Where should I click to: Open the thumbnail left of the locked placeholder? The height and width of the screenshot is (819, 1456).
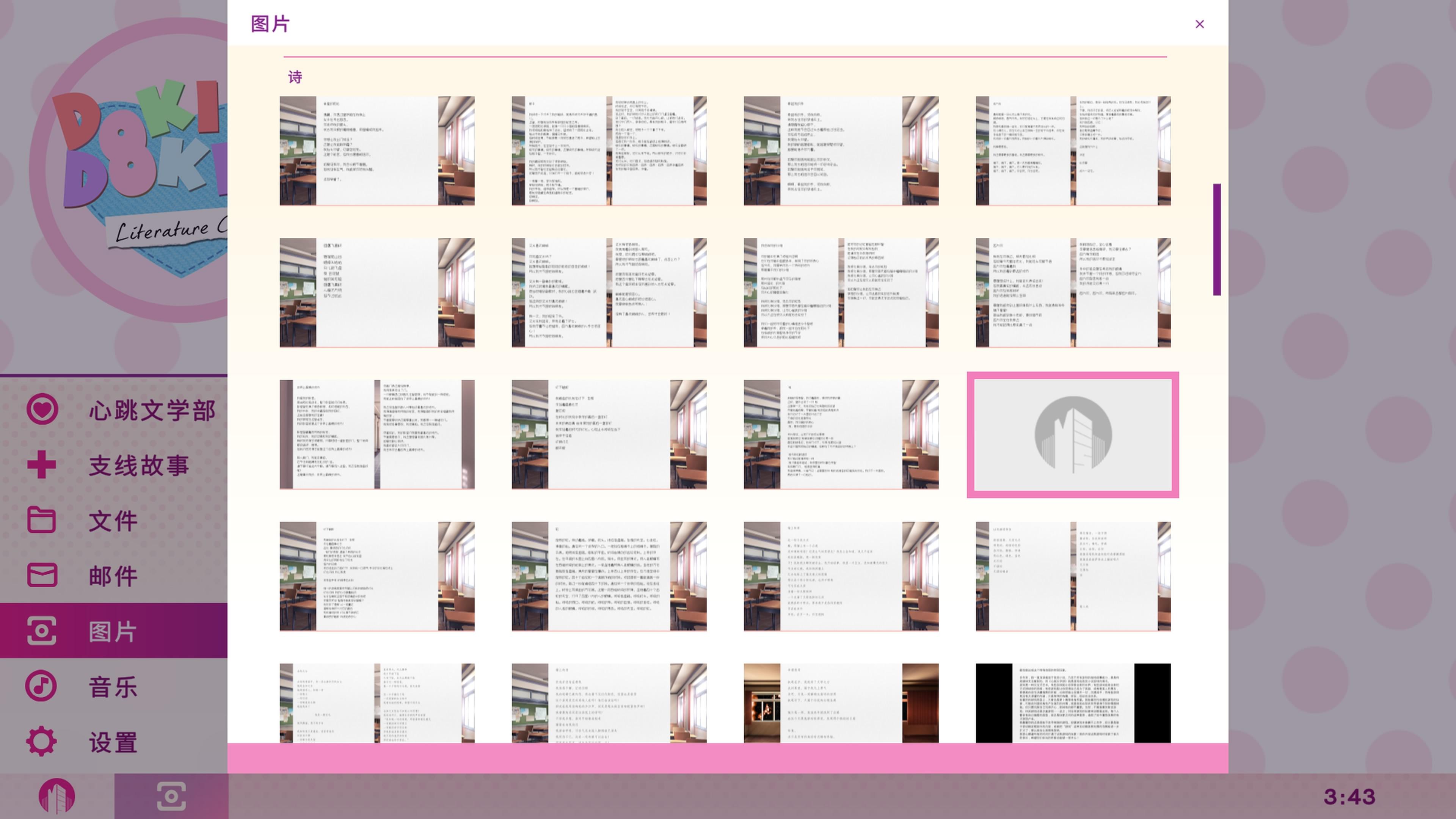[x=841, y=435]
